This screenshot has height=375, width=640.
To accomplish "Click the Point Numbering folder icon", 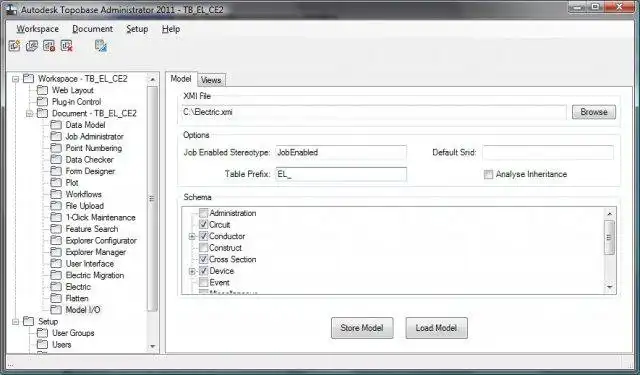I will pyautogui.click(x=56, y=148).
